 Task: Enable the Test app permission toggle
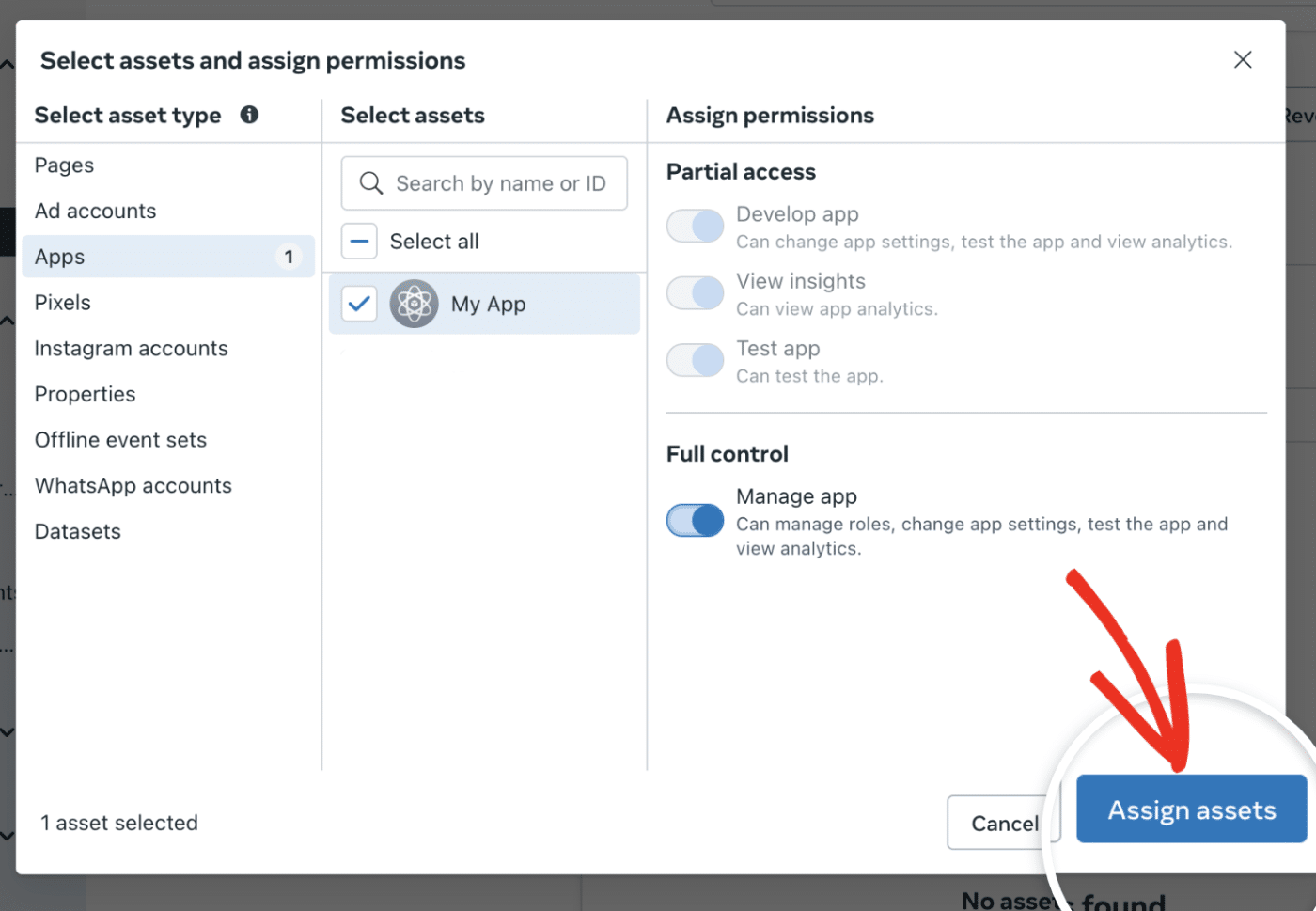point(695,360)
